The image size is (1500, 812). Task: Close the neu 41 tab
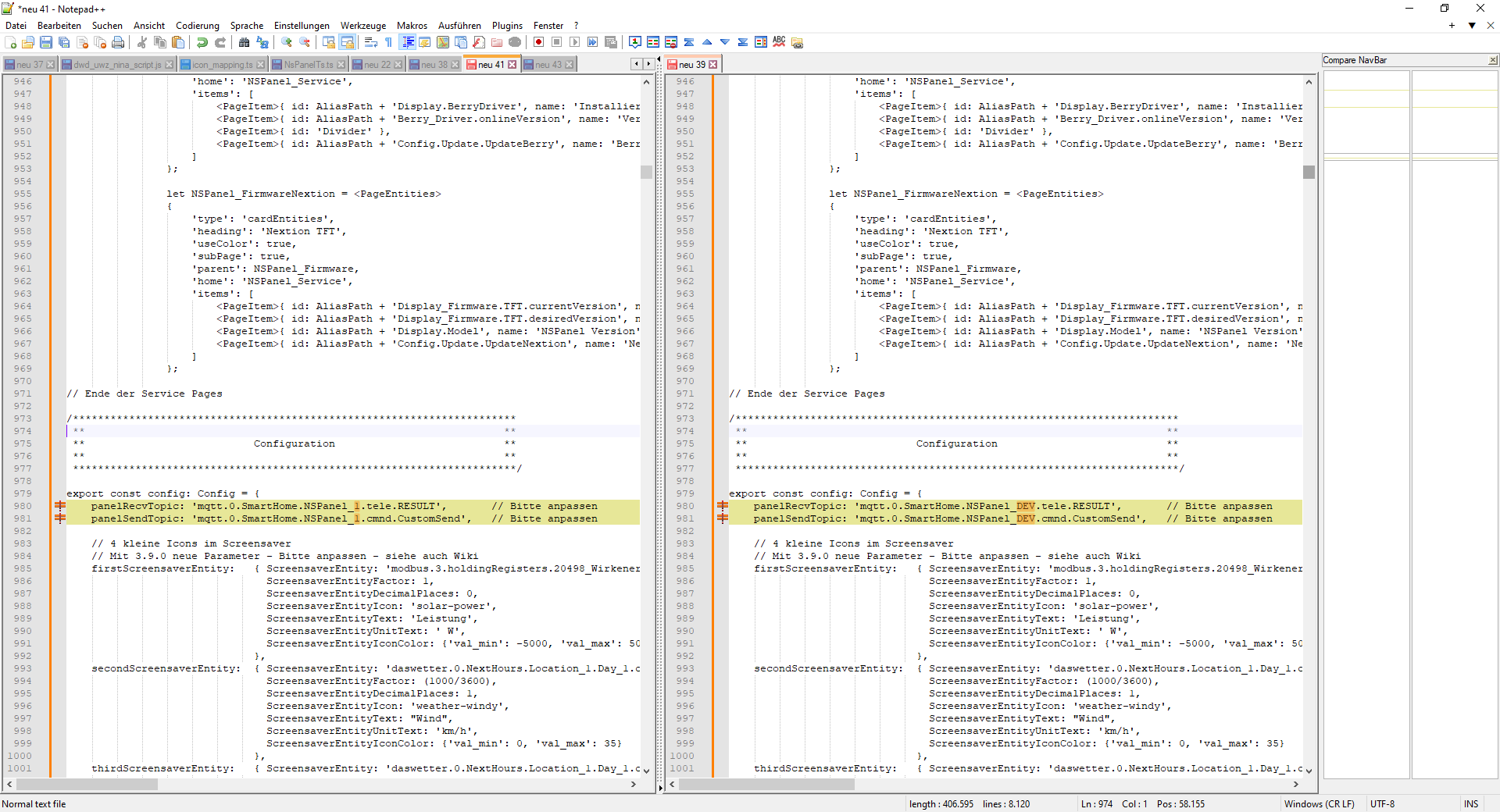pyautogui.click(x=512, y=65)
